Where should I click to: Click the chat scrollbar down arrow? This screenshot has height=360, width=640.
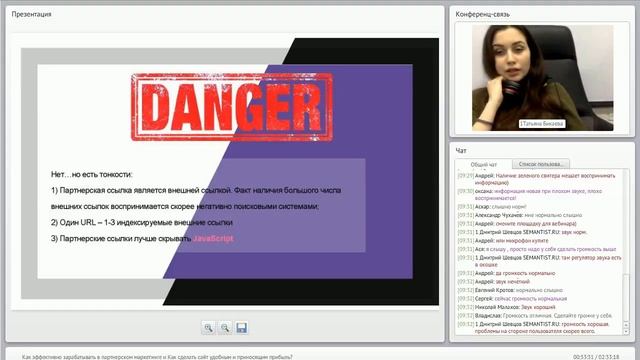(x=626, y=332)
